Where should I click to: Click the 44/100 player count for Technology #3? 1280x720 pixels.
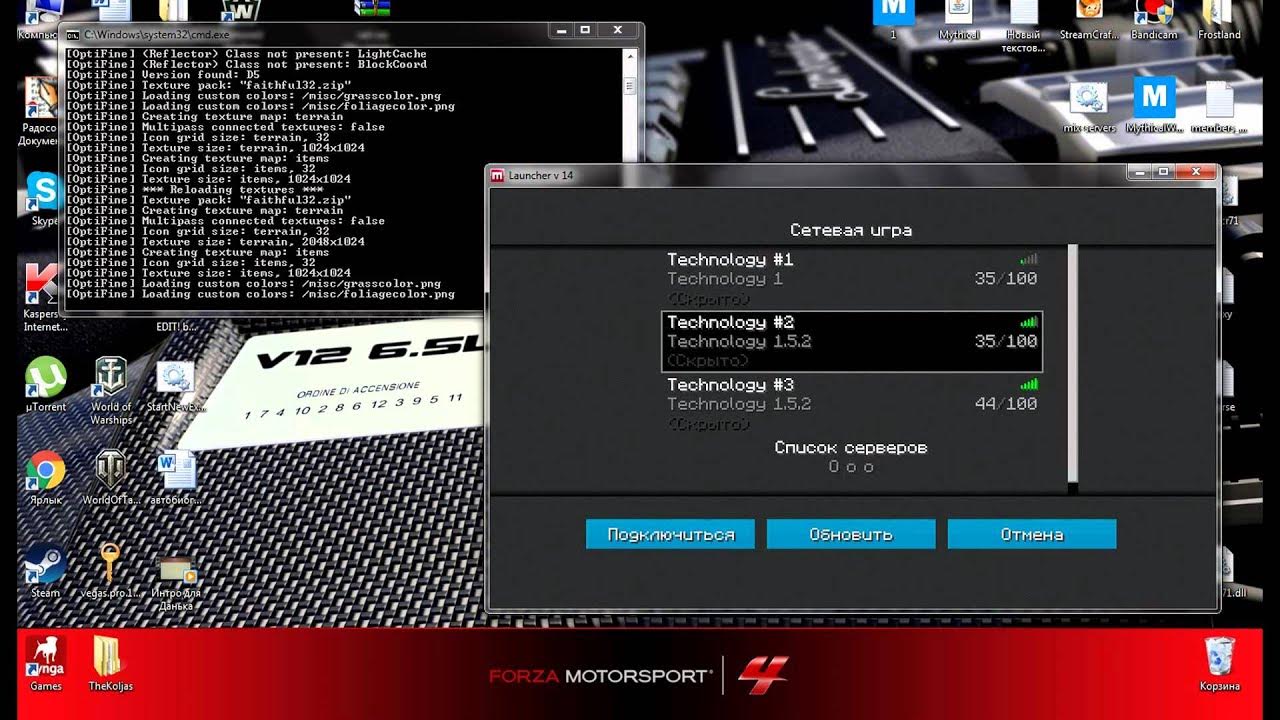pos(1006,404)
